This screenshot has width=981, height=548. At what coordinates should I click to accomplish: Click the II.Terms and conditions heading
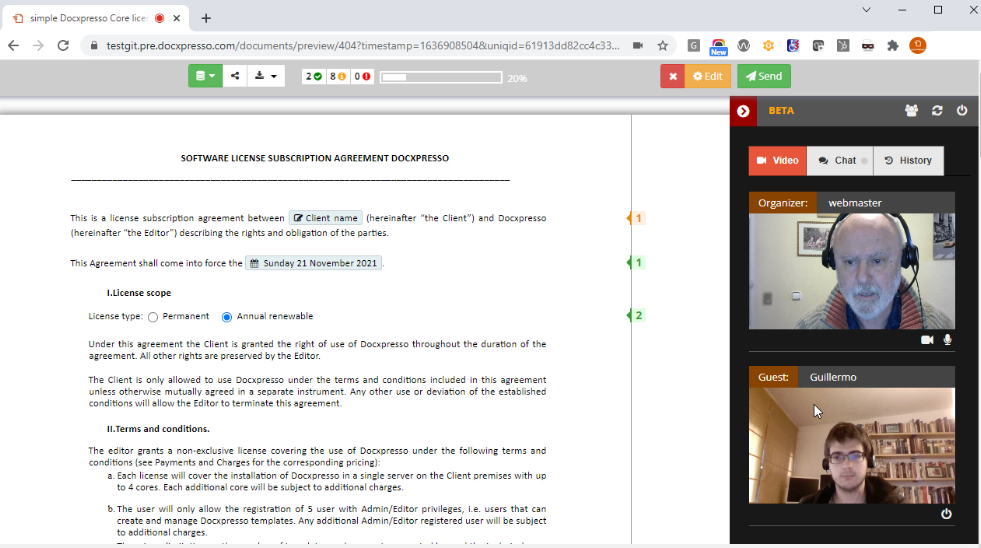click(x=158, y=429)
